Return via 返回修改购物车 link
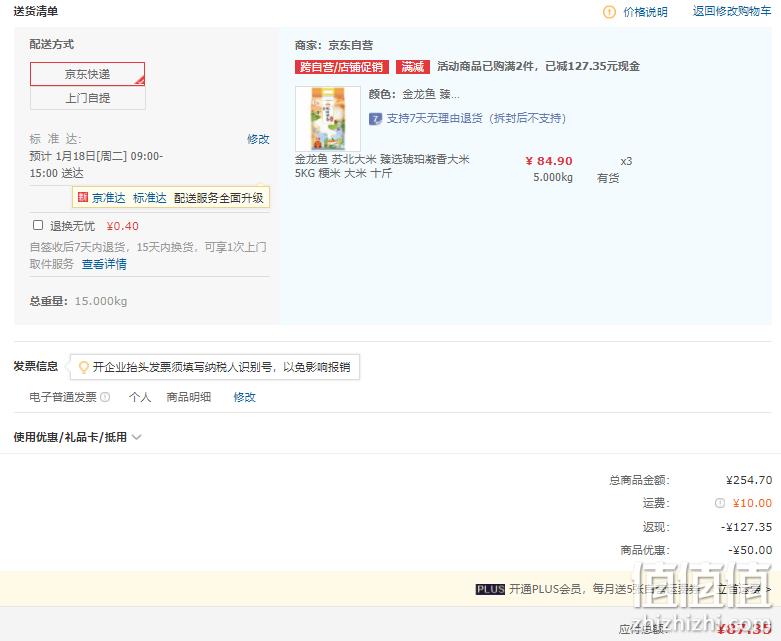 (732, 11)
